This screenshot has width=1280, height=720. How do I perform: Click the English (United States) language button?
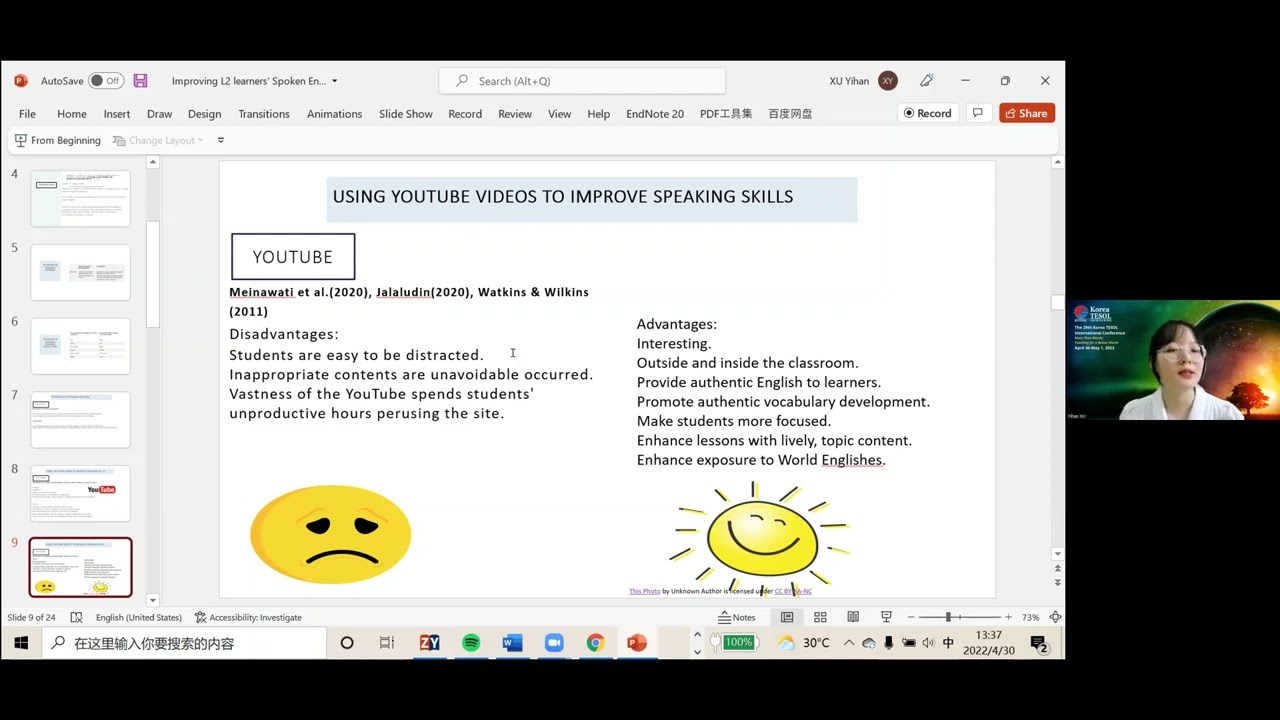coord(139,617)
